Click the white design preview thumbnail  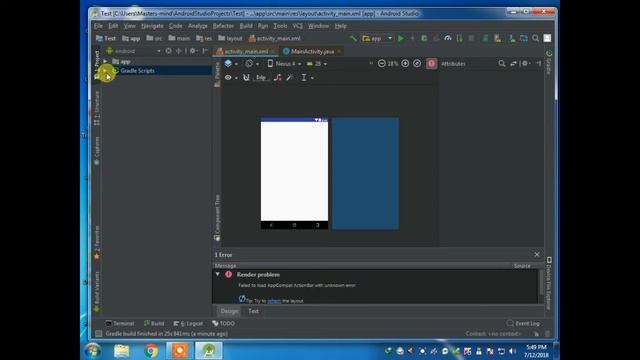pyautogui.click(x=294, y=173)
